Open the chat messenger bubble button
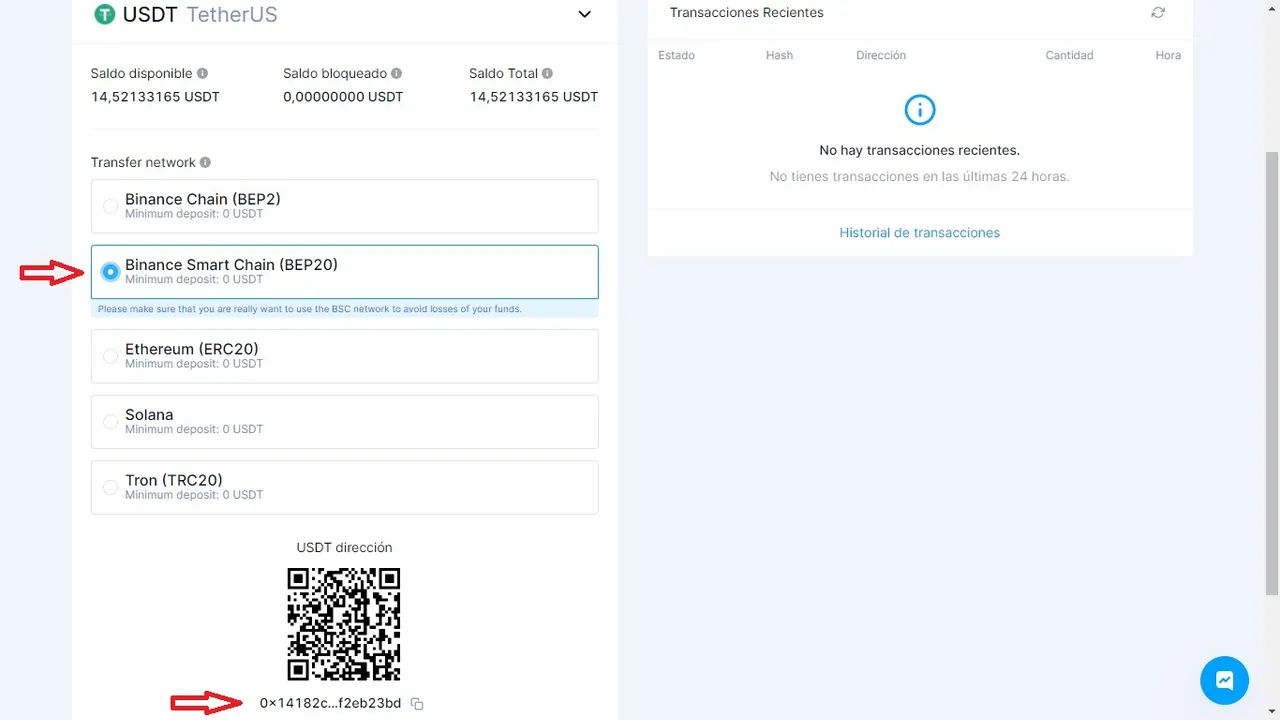This screenshot has width=1280, height=720. click(x=1224, y=681)
